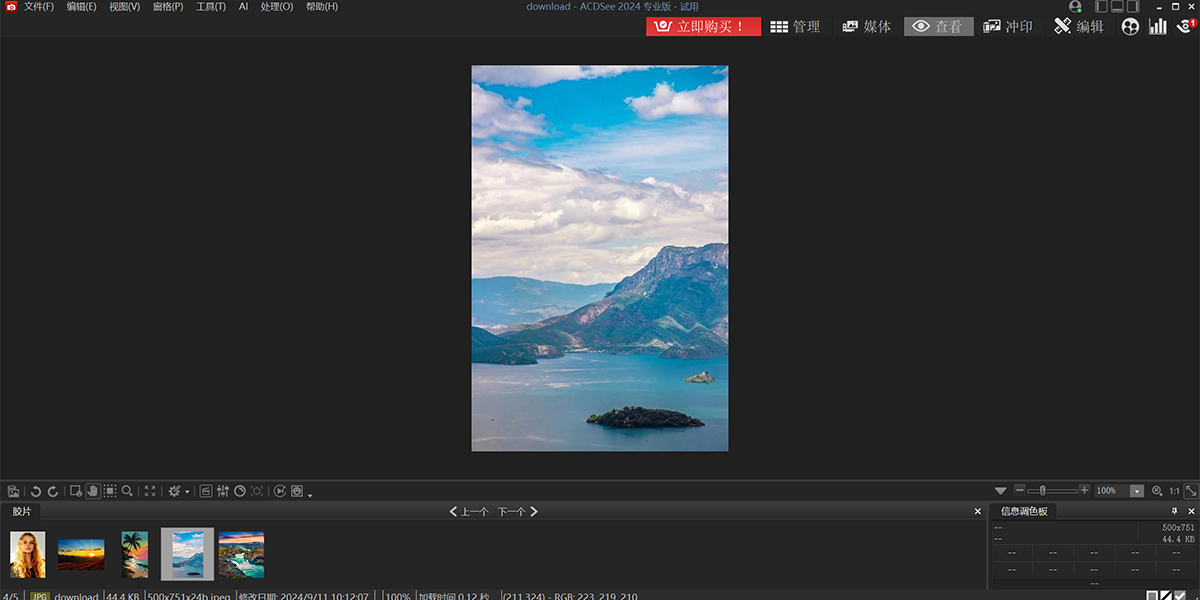The height and width of the screenshot is (600, 1200).
Task: Go to 下一个 next image
Action: (x=518, y=511)
